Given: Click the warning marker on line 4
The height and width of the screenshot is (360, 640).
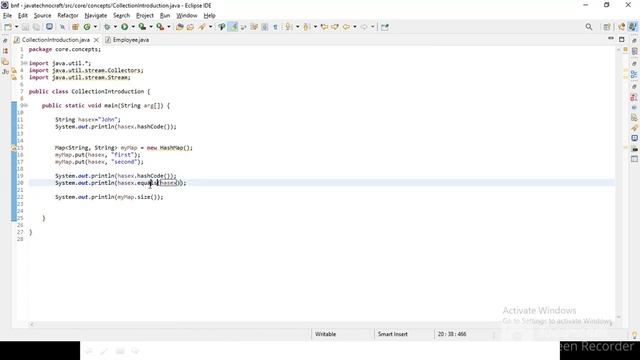Looking at the screenshot, I should [x=14, y=70].
